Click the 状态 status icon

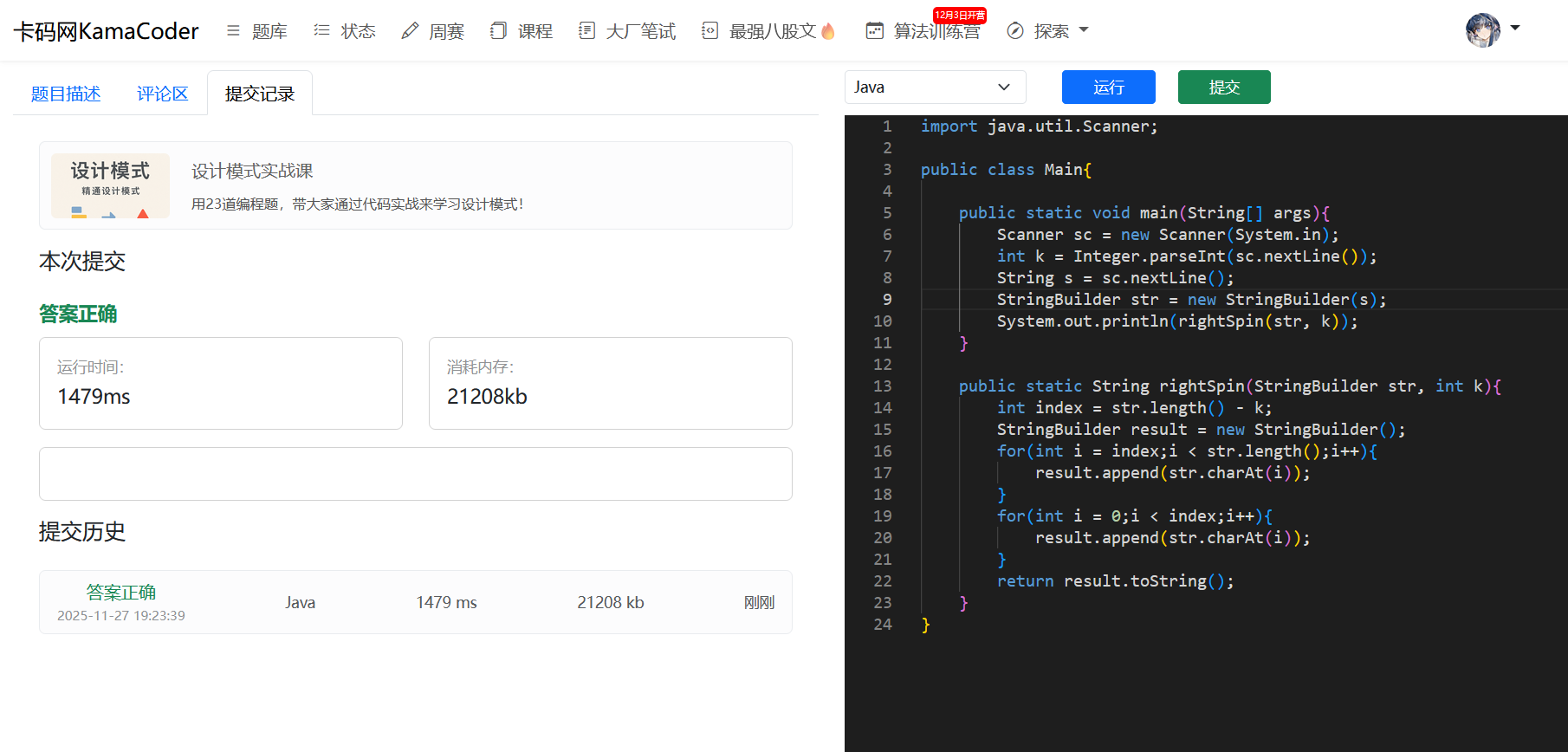[321, 30]
